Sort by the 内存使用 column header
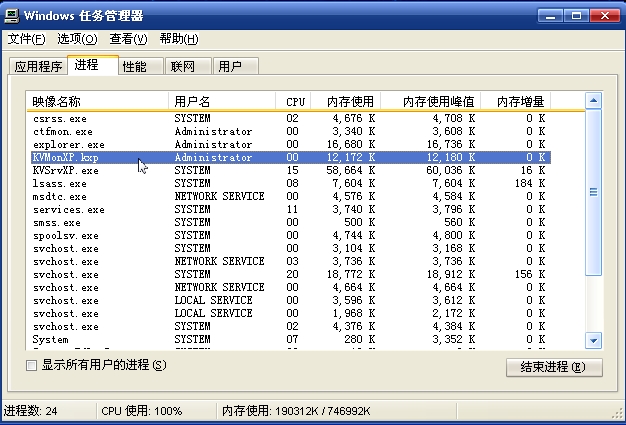 tap(346, 101)
